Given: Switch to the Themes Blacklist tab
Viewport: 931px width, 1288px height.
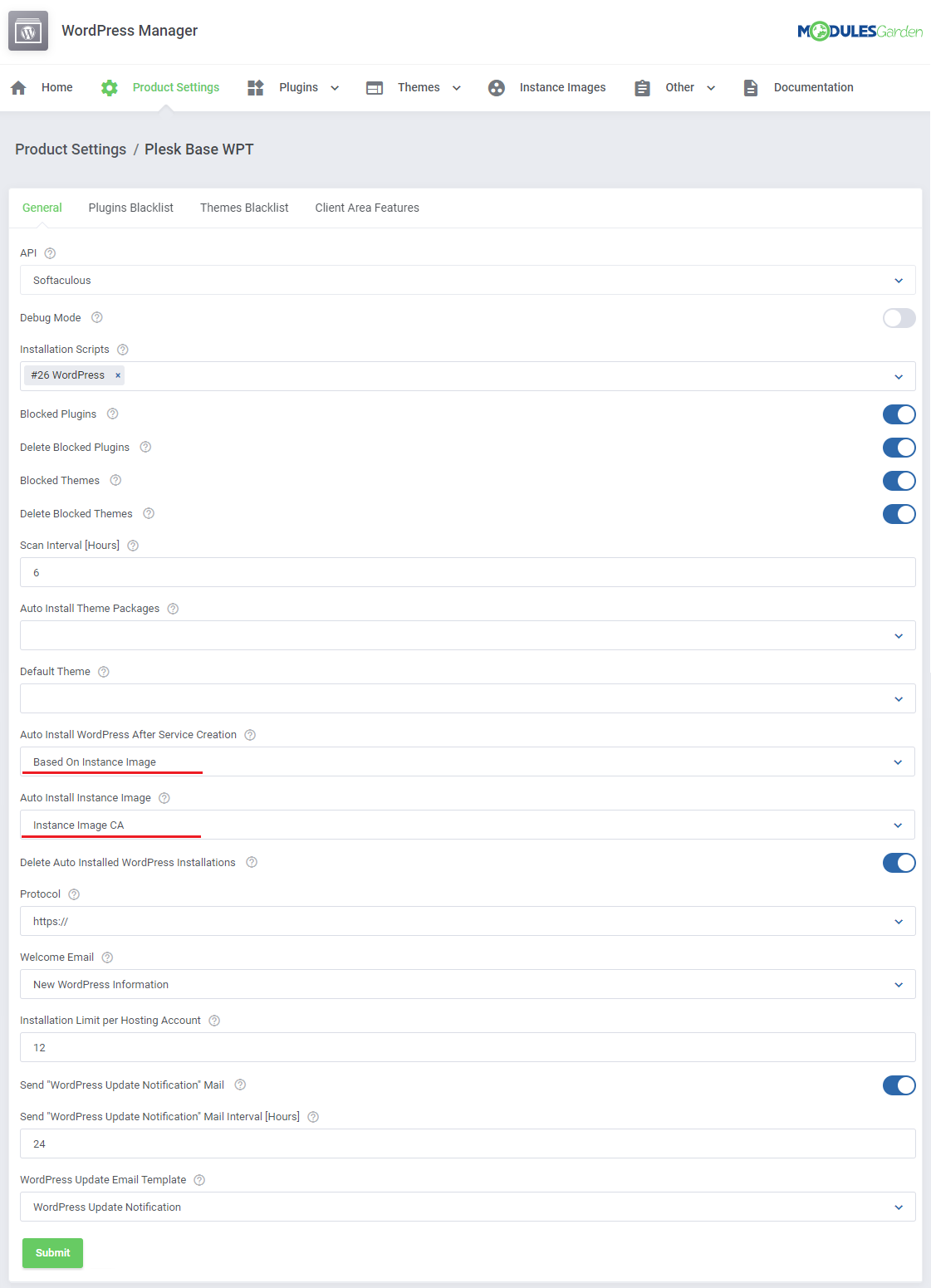Looking at the screenshot, I should tap(244, 208).
